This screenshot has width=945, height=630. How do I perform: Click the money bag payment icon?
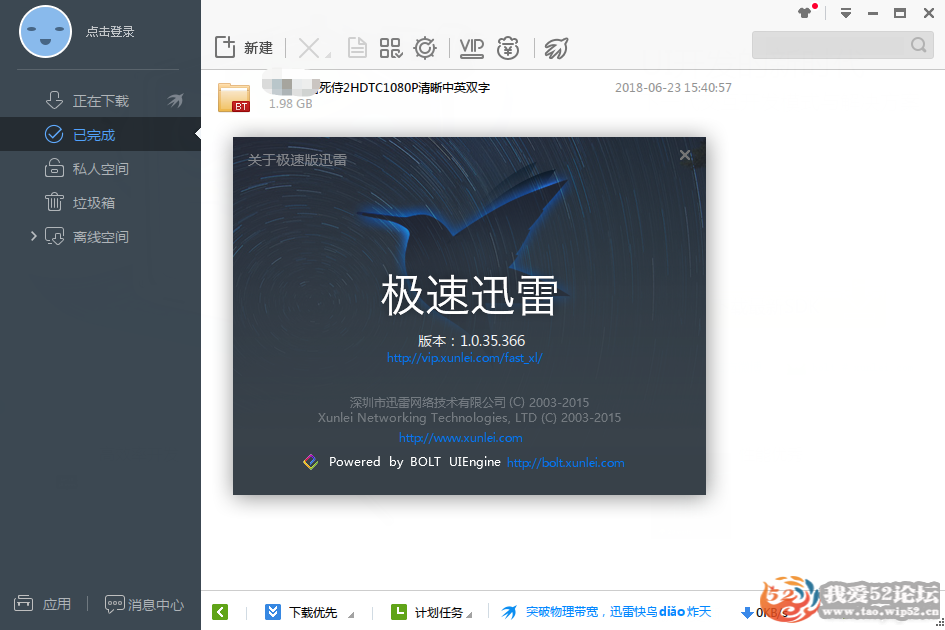(x=507, y=48)
